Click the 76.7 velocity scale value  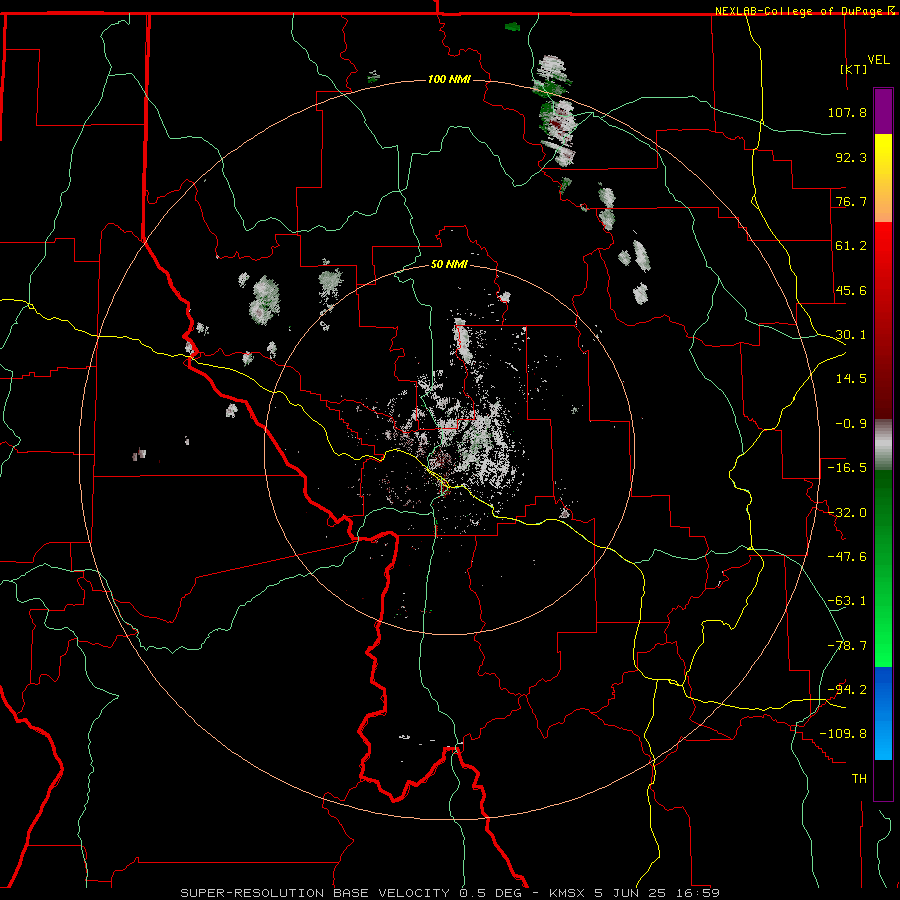click(x=851, y=201)
